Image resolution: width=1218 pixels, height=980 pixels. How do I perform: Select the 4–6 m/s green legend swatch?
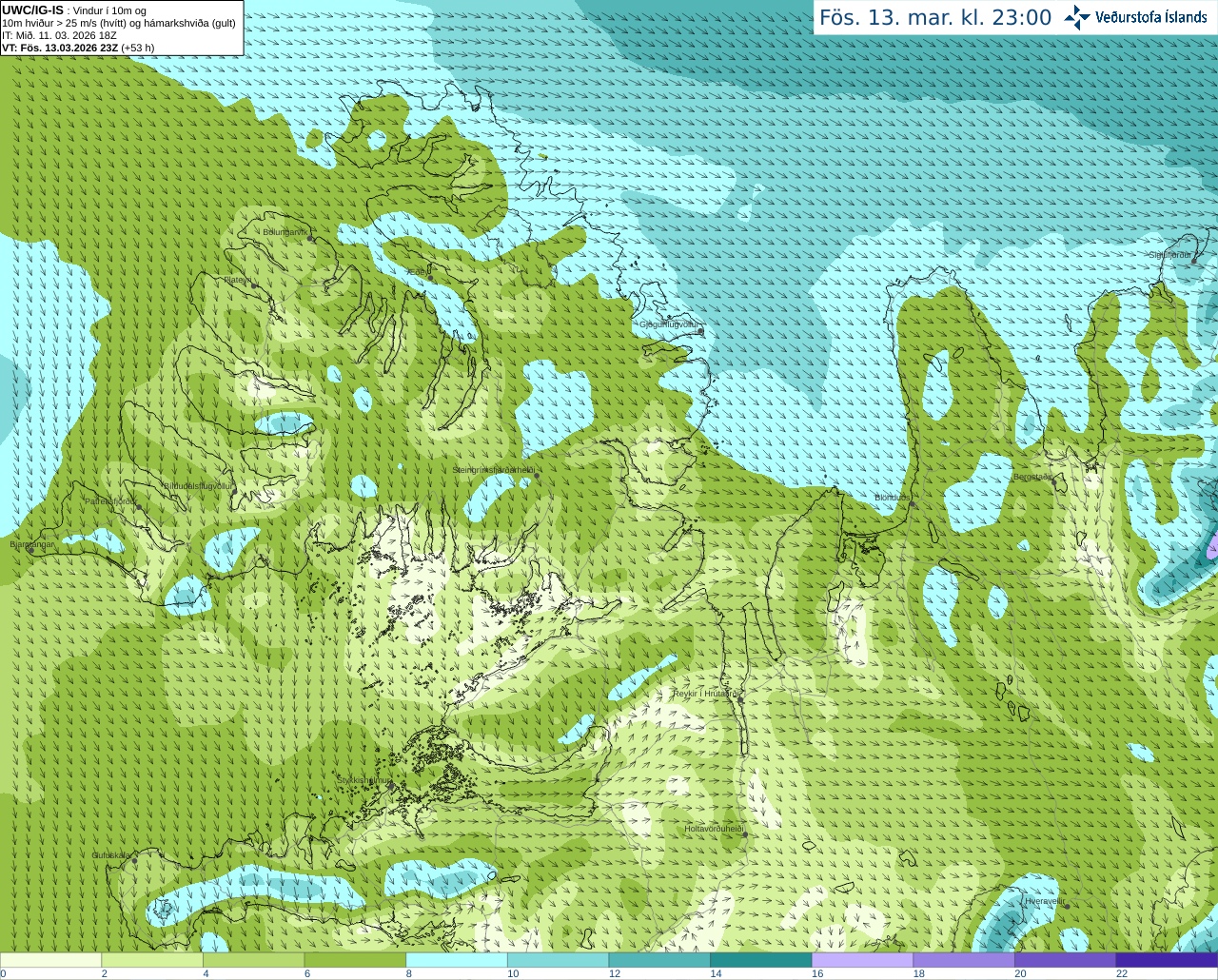253,960
